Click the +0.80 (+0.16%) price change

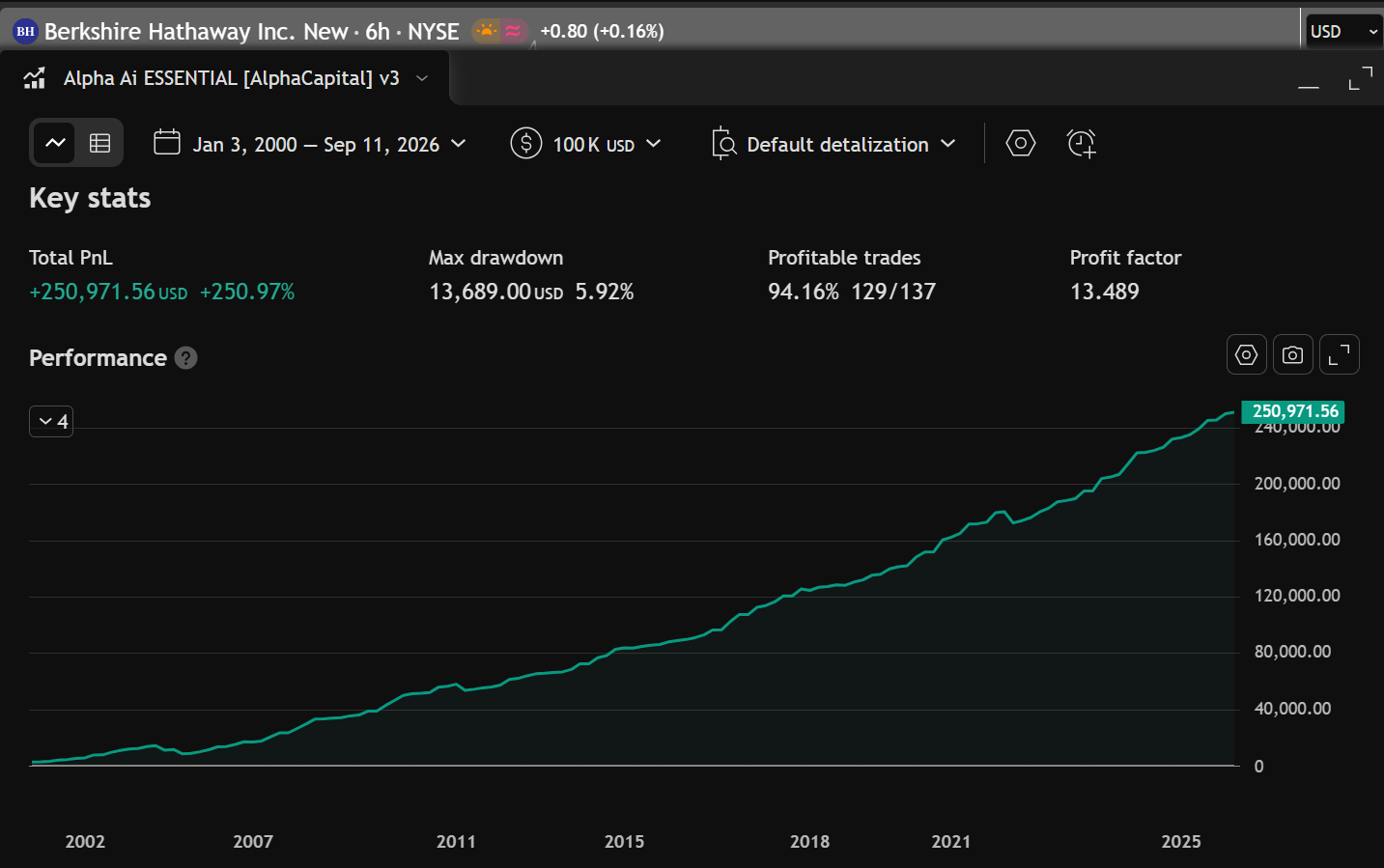(x=602, y=31)
